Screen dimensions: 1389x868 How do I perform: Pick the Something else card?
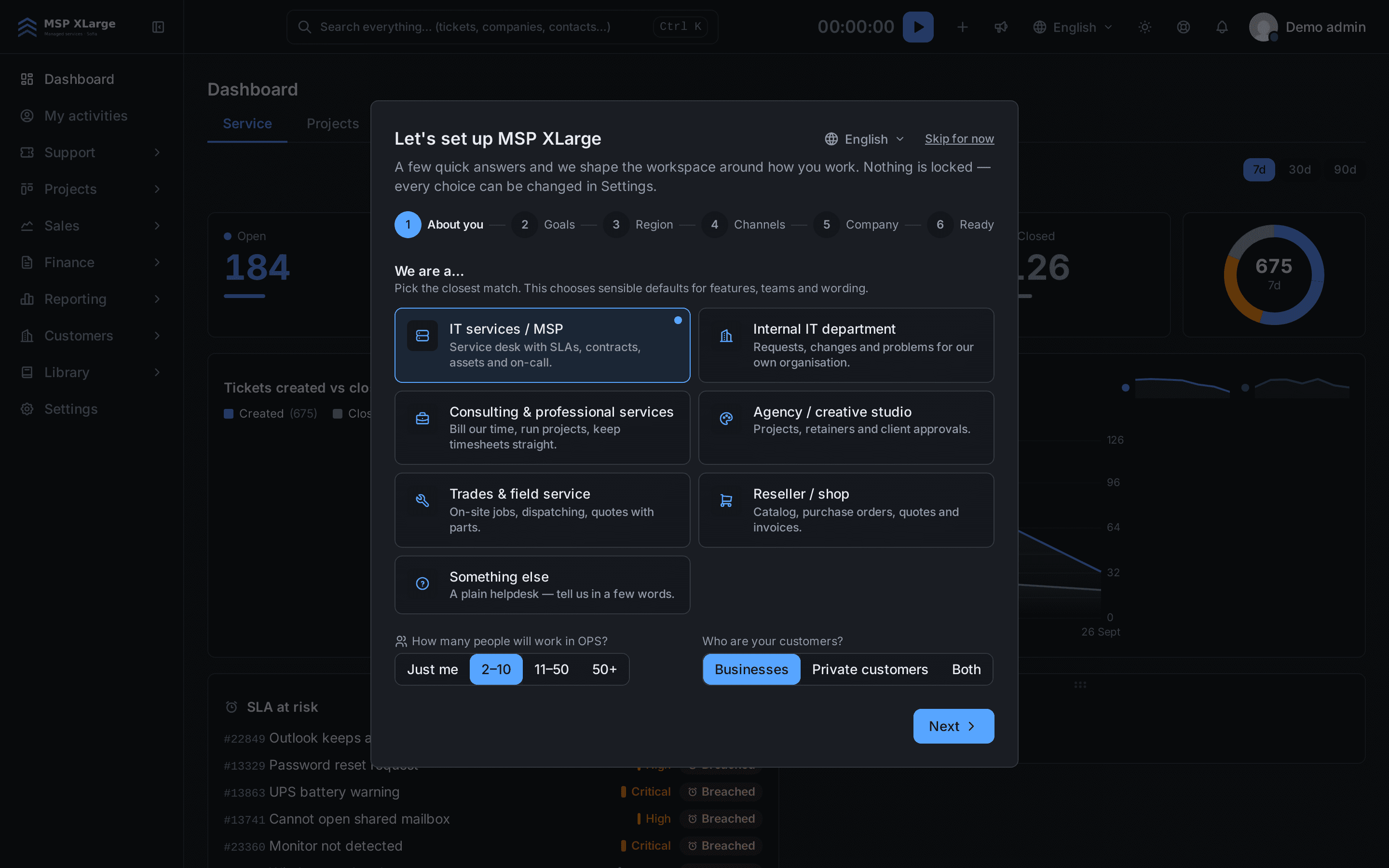point(542,584)
